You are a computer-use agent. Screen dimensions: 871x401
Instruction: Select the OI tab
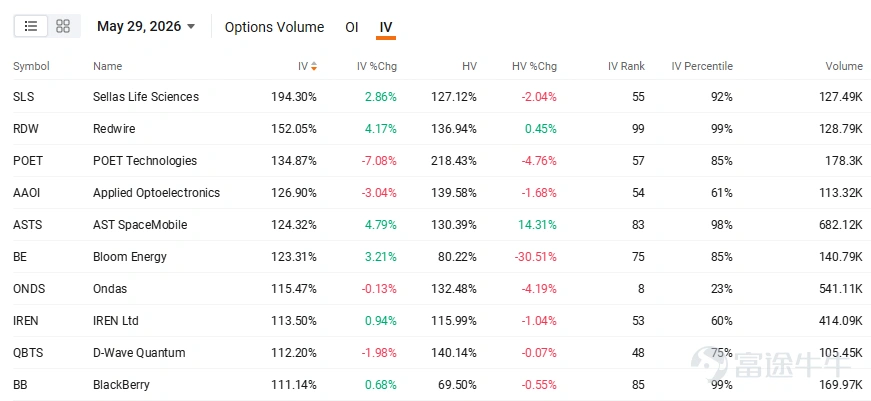(x=352, y=27)
